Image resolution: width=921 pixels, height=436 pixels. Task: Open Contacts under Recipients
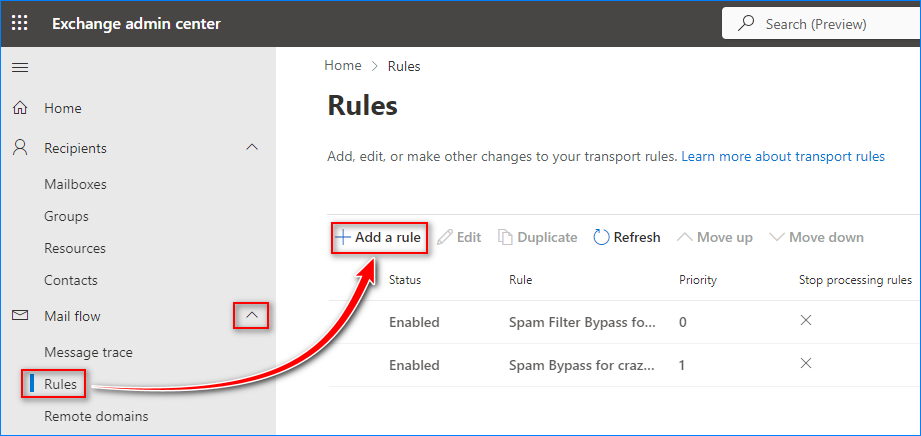70,280
